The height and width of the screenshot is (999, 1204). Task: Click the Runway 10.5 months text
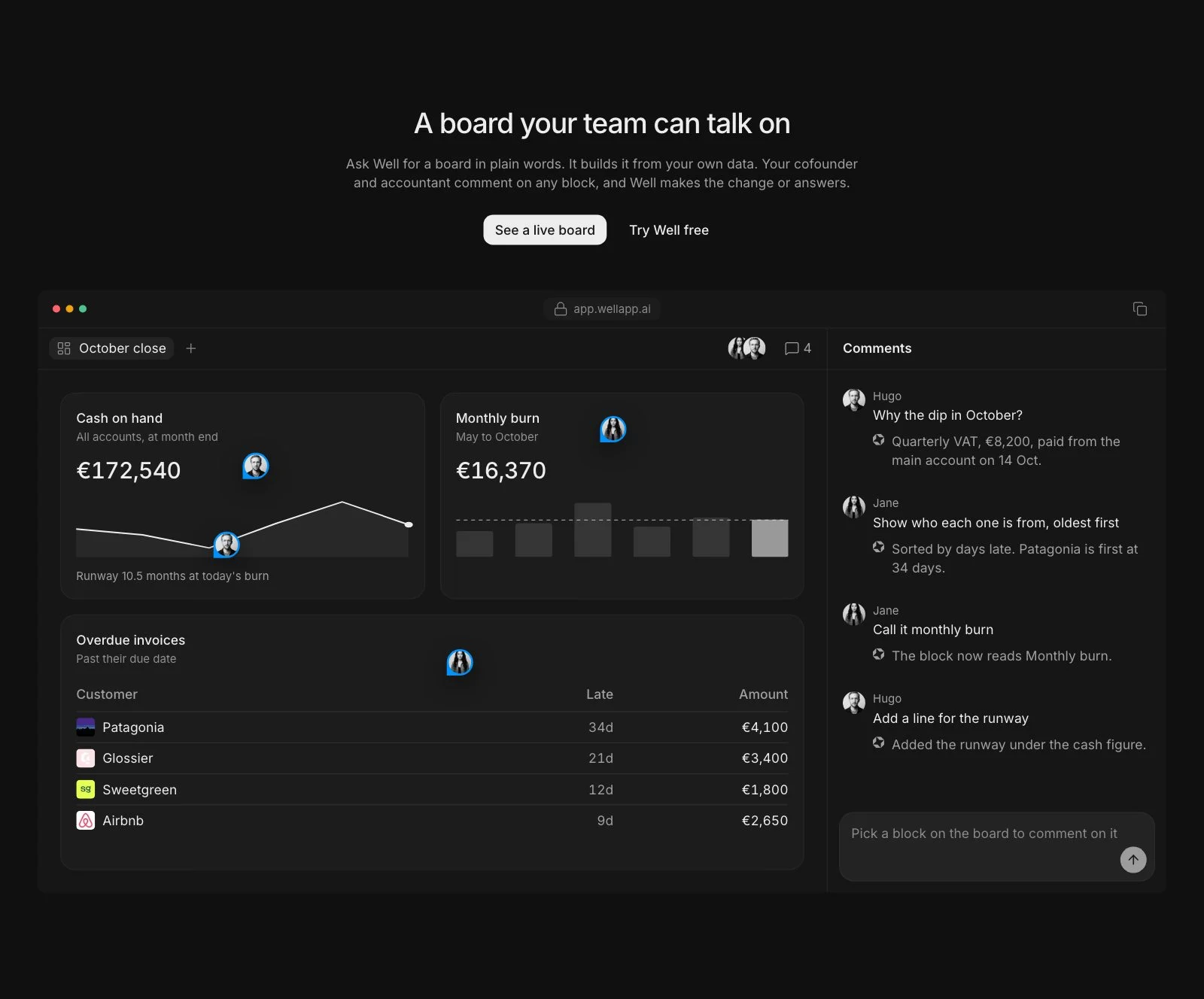tap(172, 576)
